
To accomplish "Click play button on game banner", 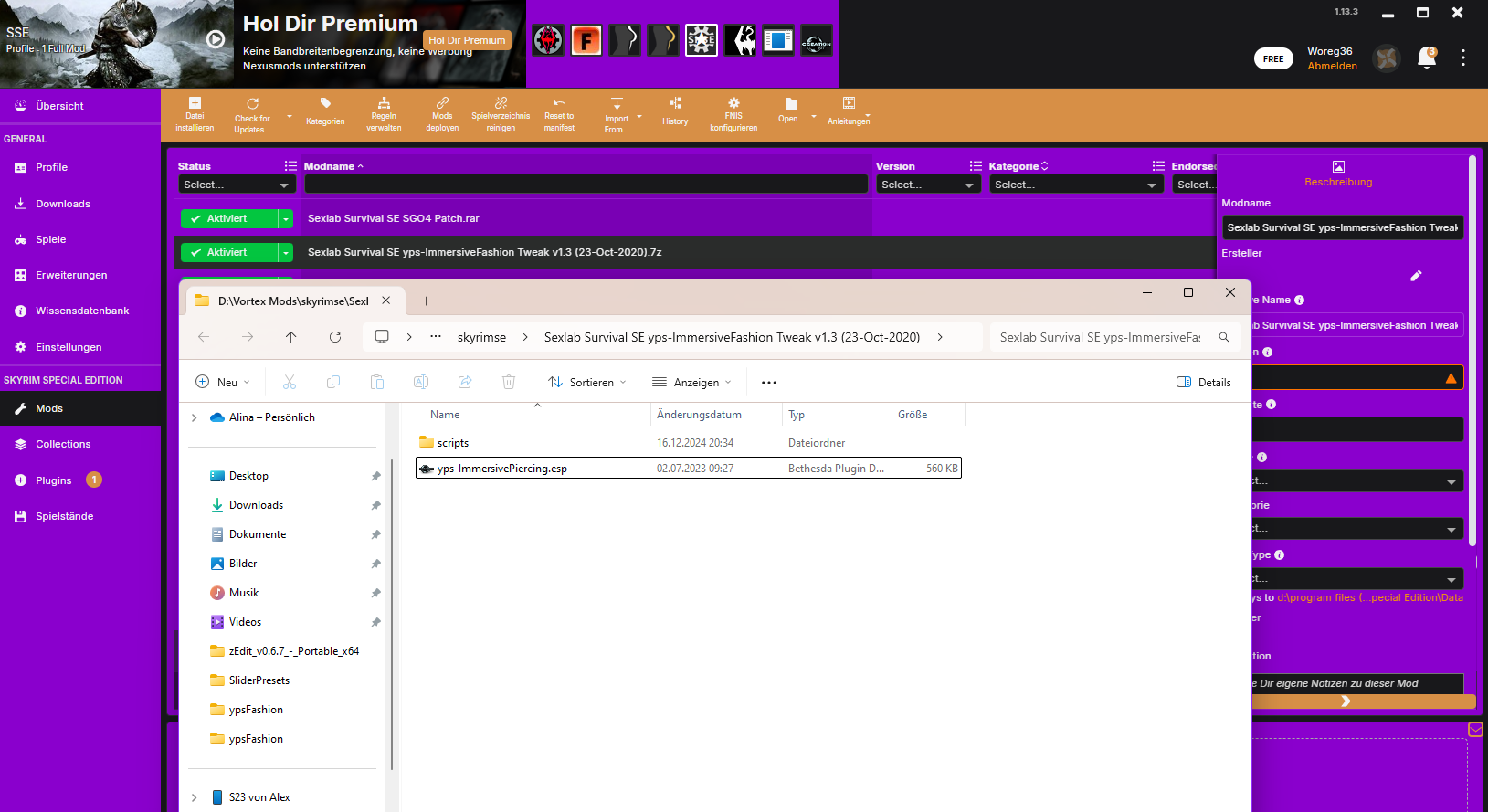I will pyautogui.click(x=216, y=39).
